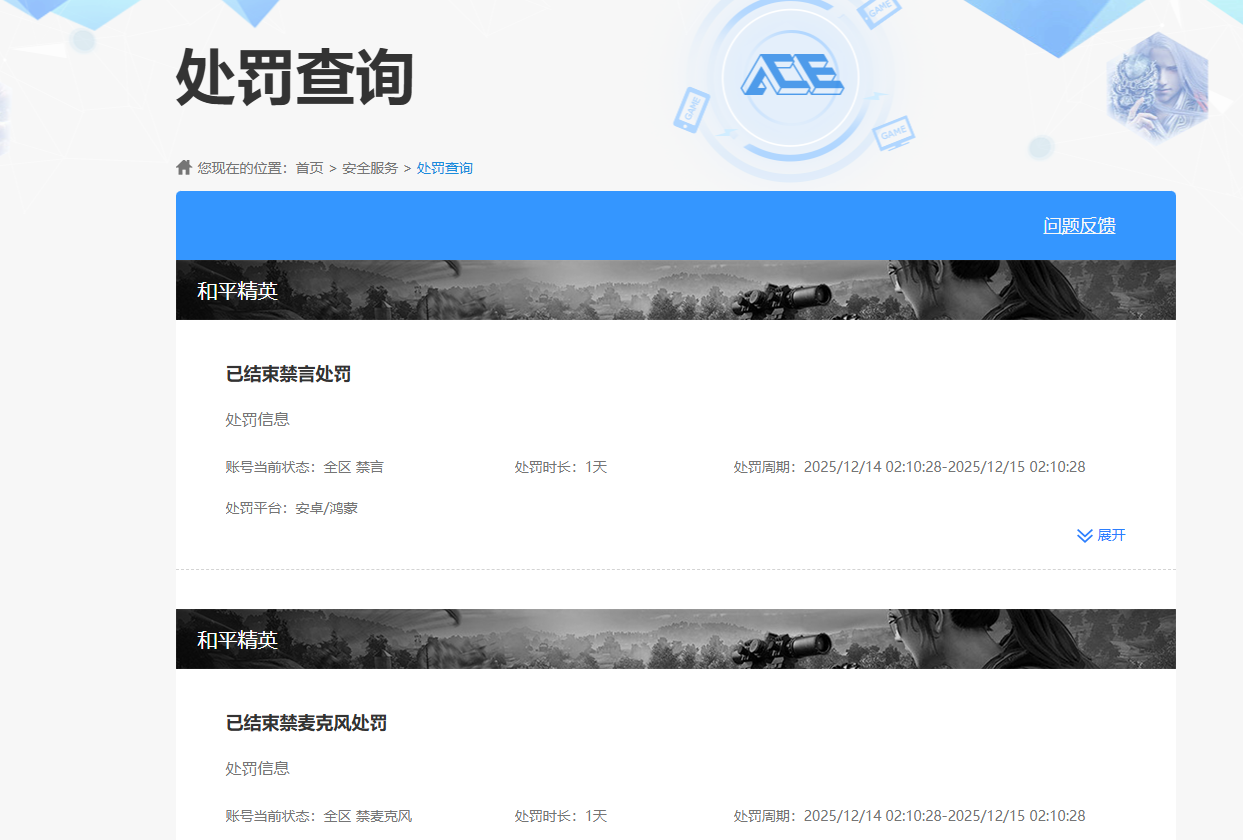Expand details with 展开 link

(1112, 535)
